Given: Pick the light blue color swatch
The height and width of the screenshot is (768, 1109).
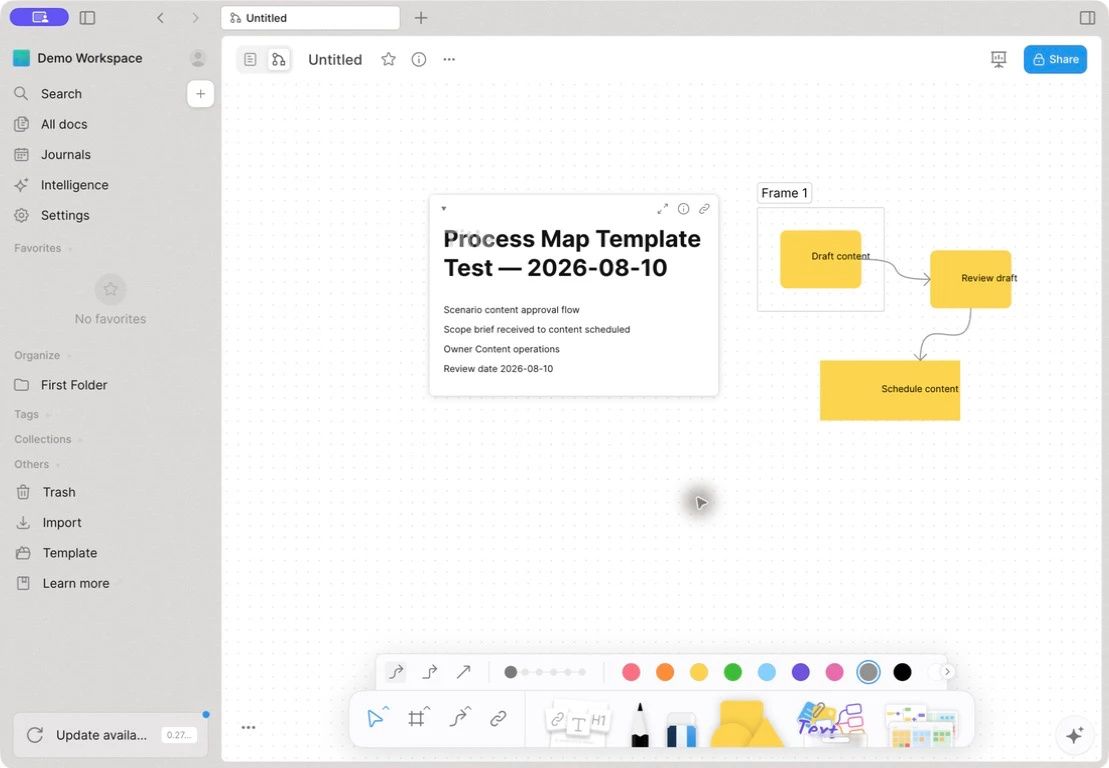Looking at the screenshot, I should pos(767,672).
